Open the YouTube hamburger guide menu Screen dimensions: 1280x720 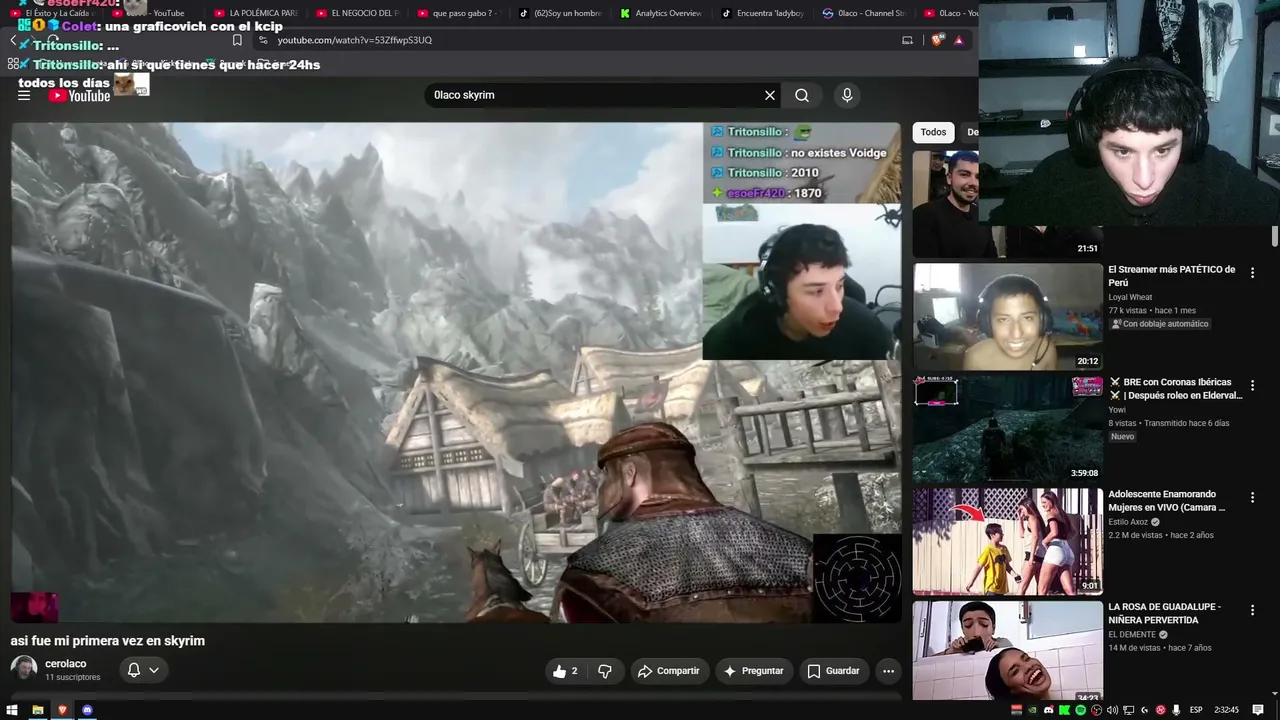[24, 96]
